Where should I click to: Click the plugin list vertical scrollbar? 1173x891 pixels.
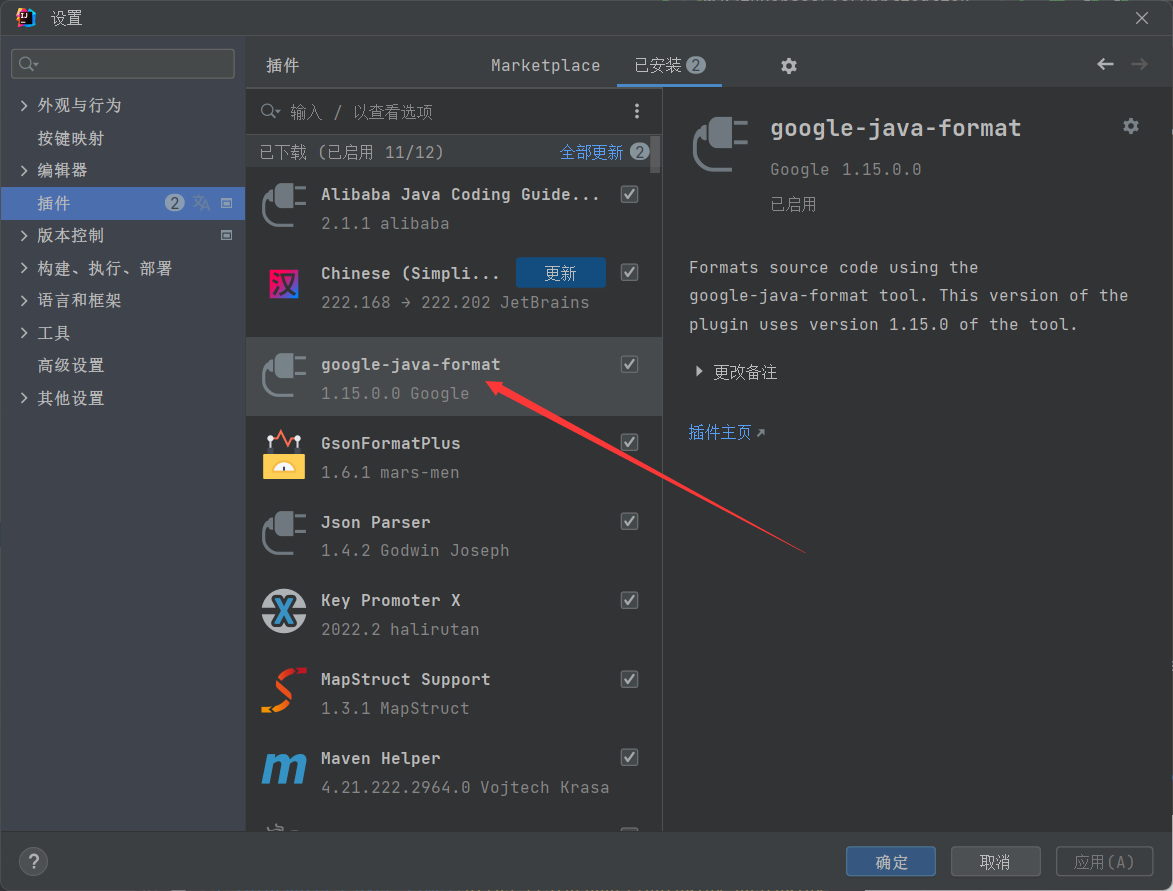655,155
